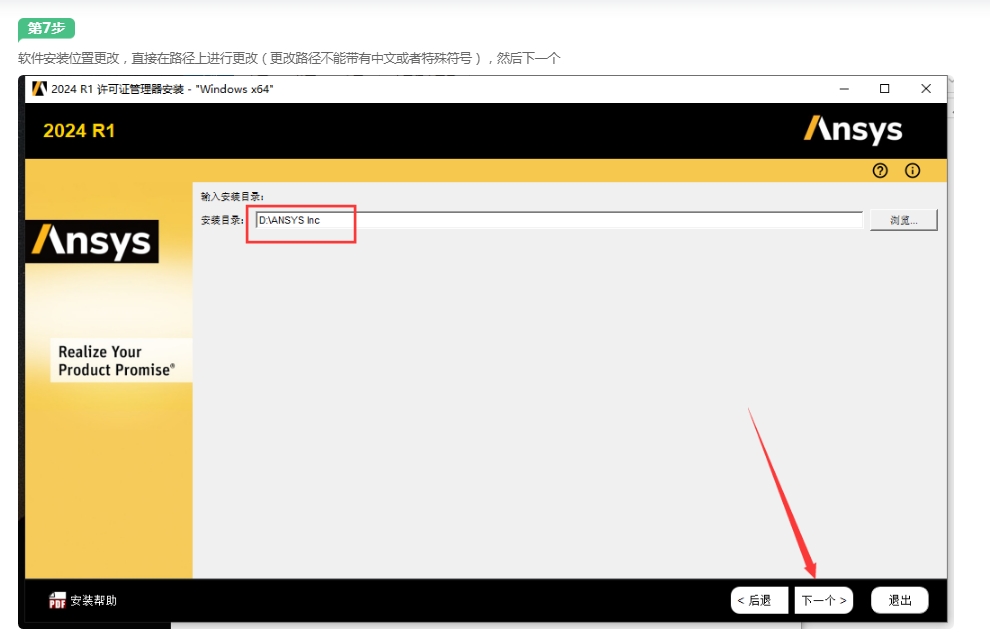
Task: Maximize the installer window
Action: pyautogui.click(x=885, y=89)
